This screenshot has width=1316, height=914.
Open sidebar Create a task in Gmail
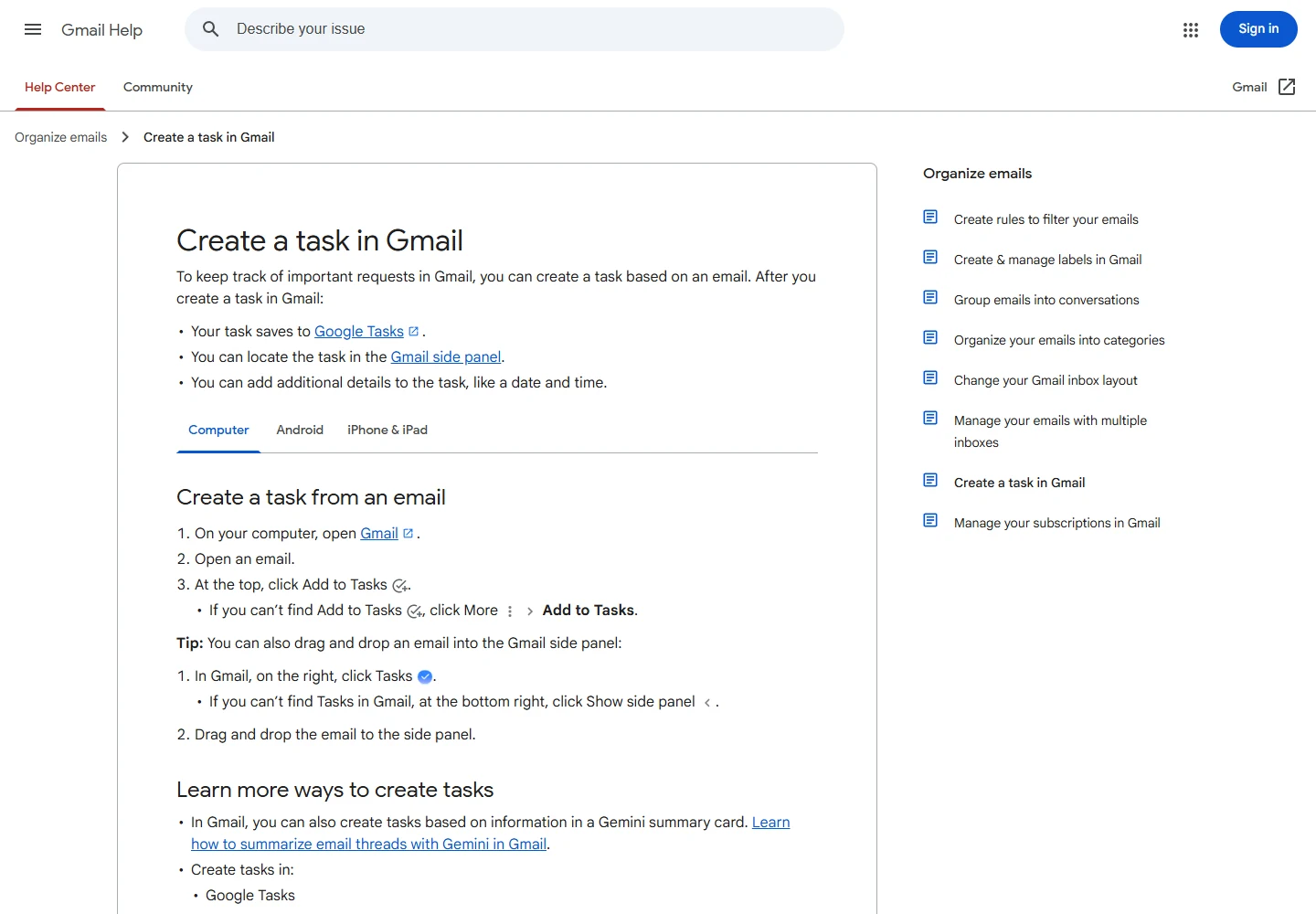(1020, 483)
